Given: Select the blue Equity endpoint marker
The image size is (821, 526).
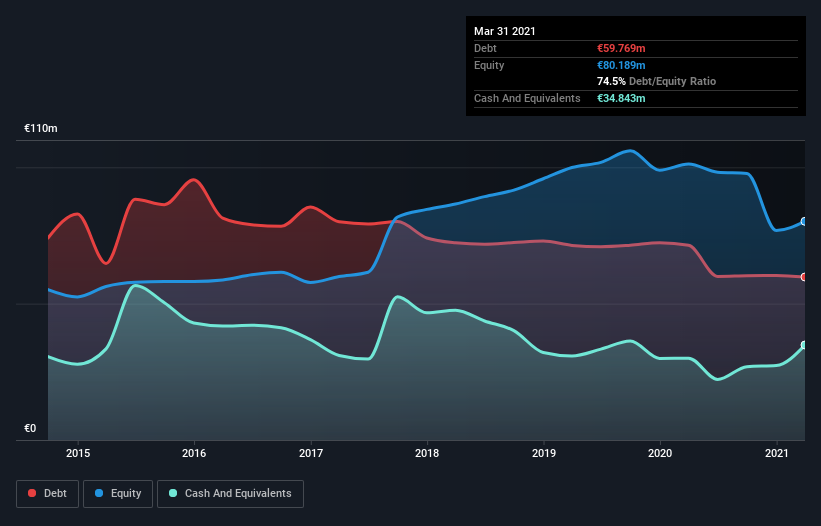Looking at the screenshot, I should [x=804, y=221].
